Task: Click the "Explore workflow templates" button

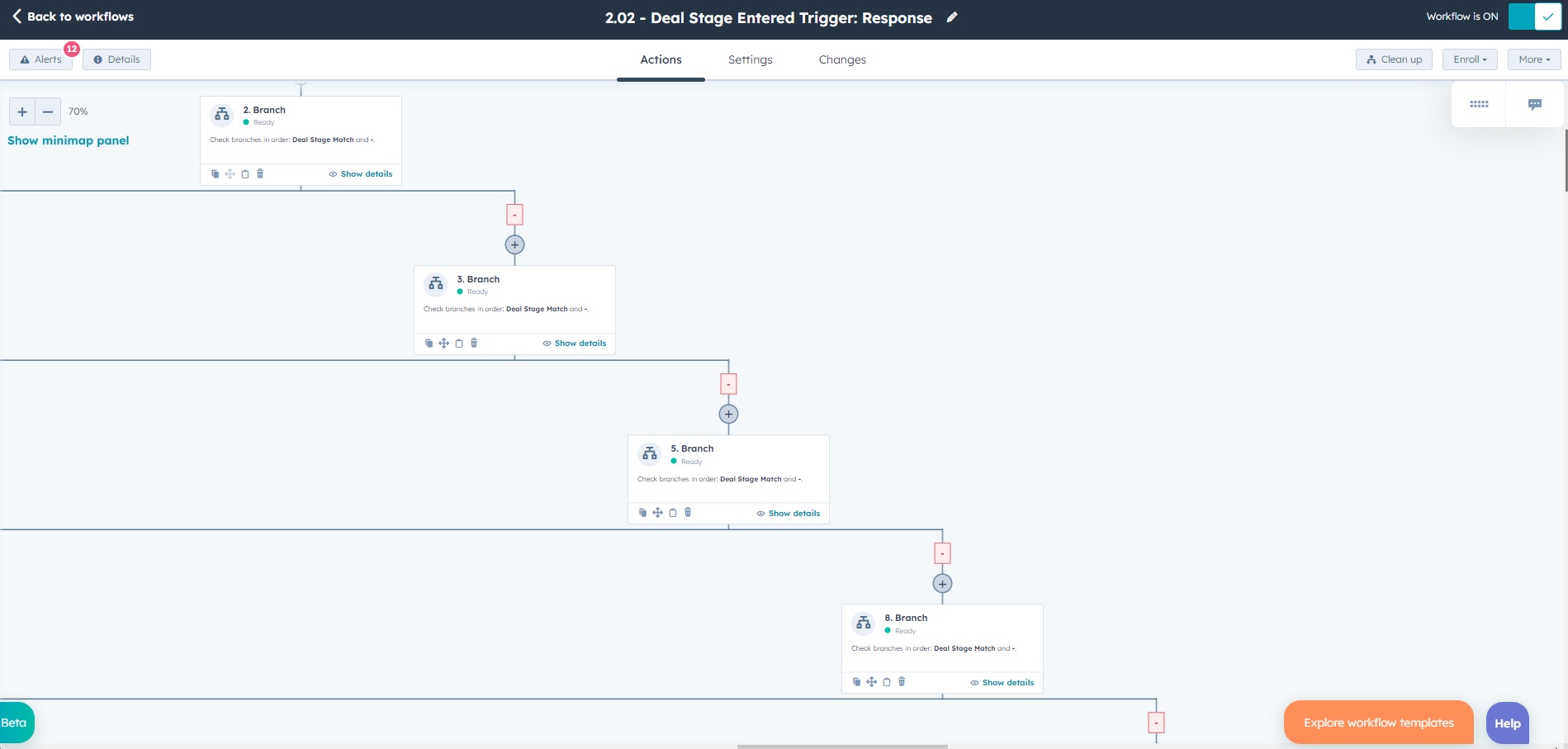Action: 1377,722
